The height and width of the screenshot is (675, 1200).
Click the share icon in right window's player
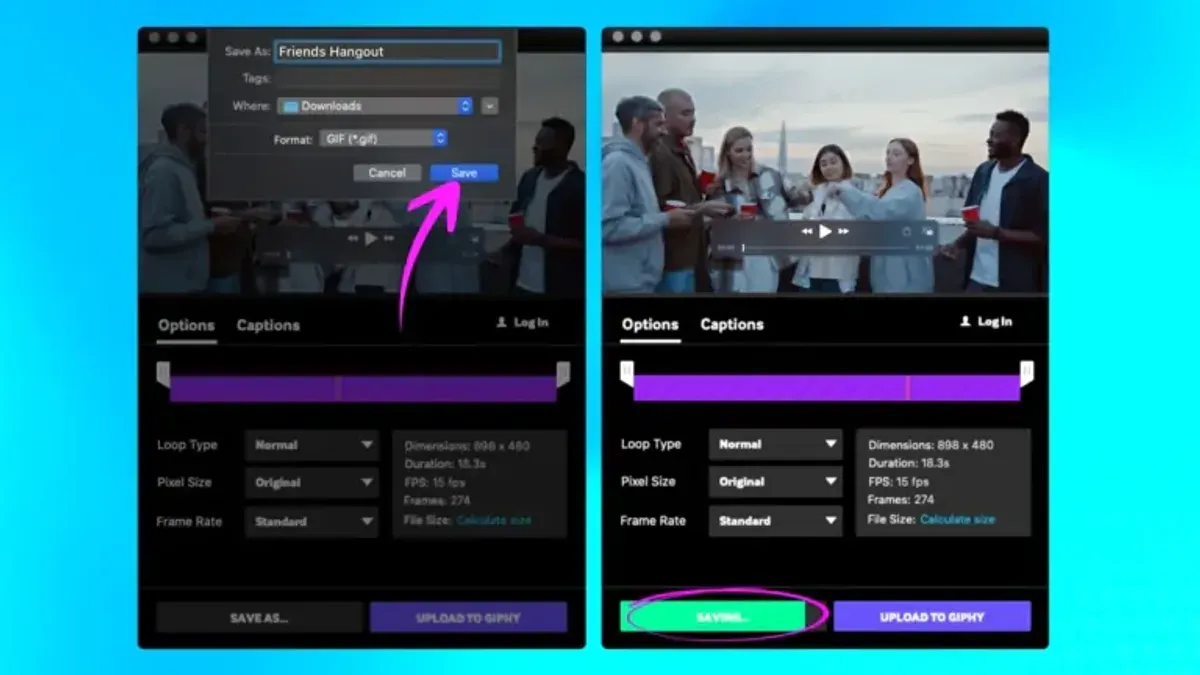pyautogui.click(x=906, y=231)
